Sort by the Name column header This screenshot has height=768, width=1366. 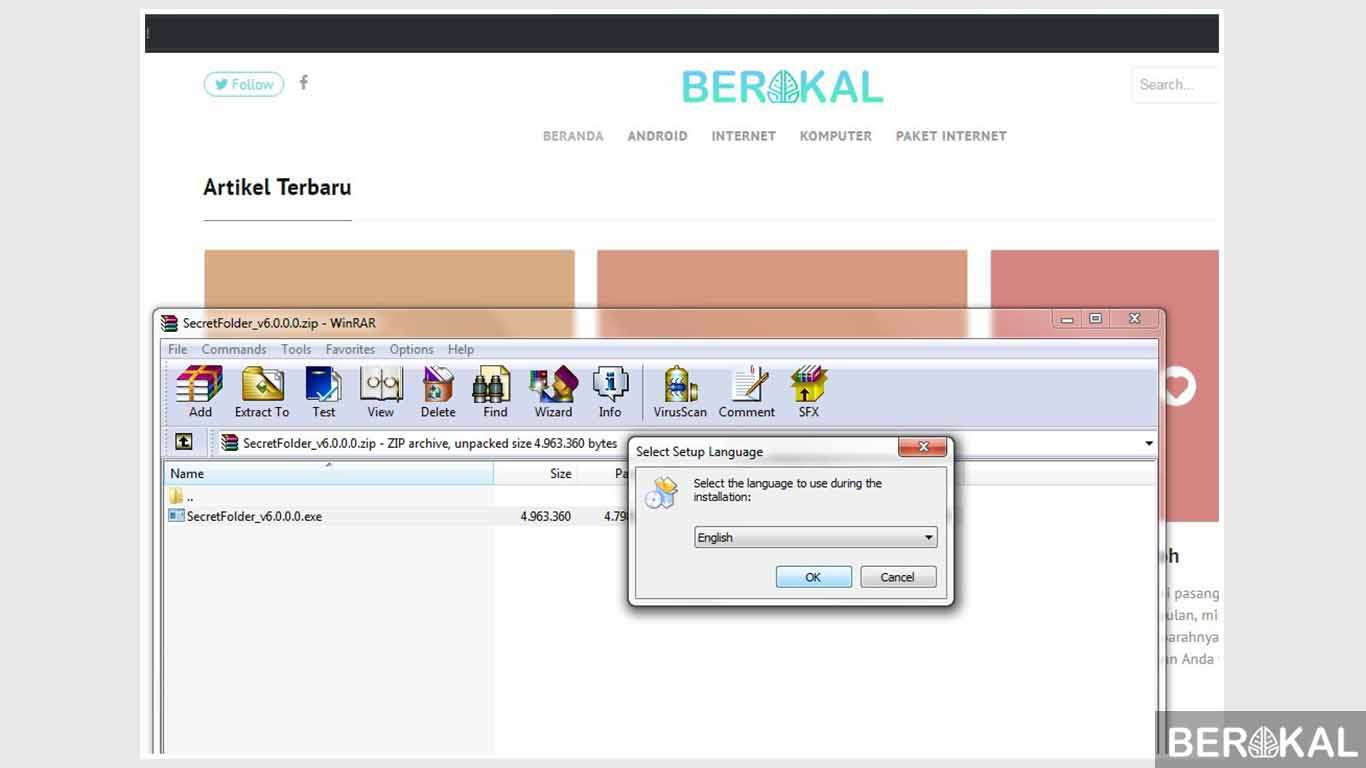[x=328, y=474]
